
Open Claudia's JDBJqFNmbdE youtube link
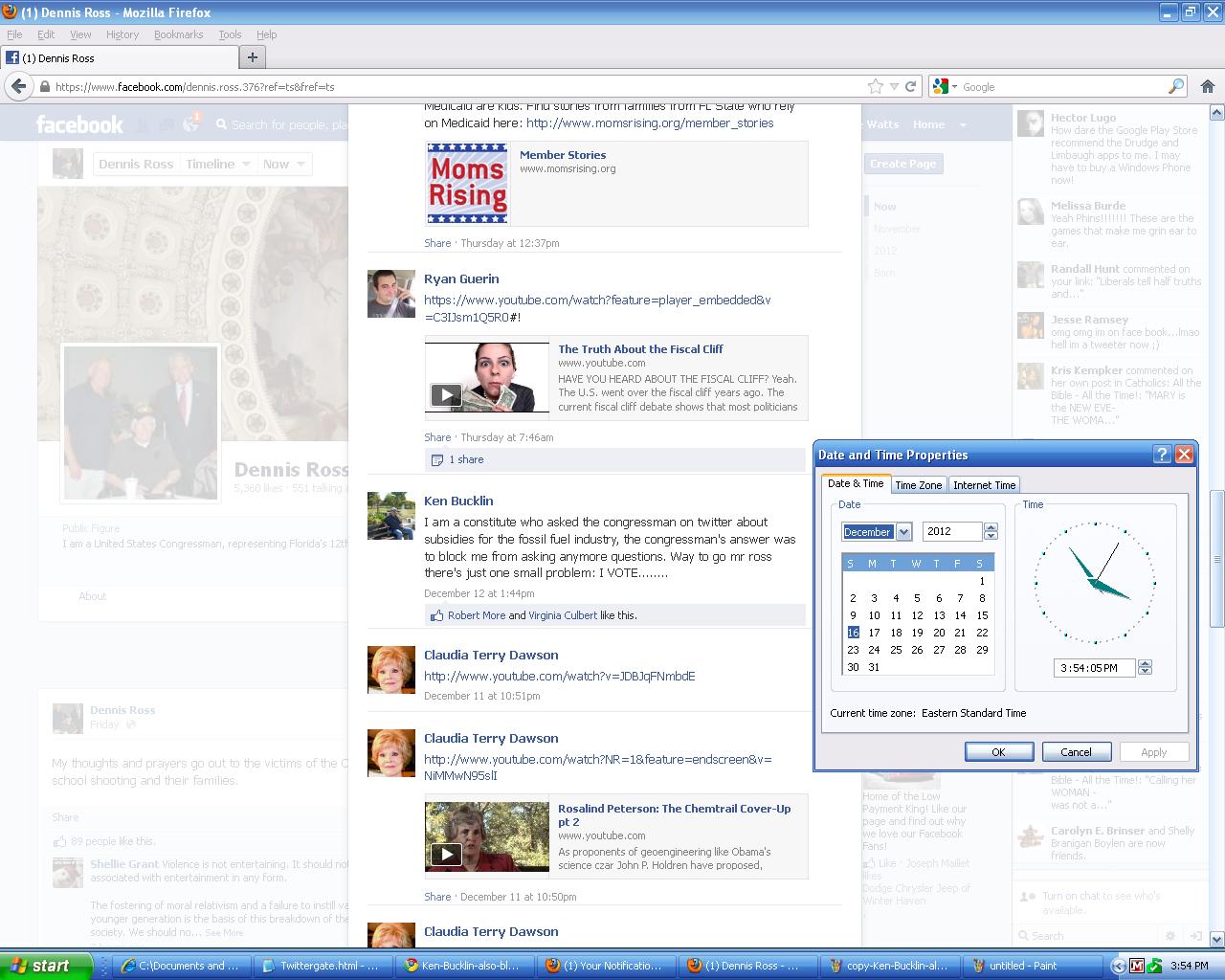[x=560, y=676]
